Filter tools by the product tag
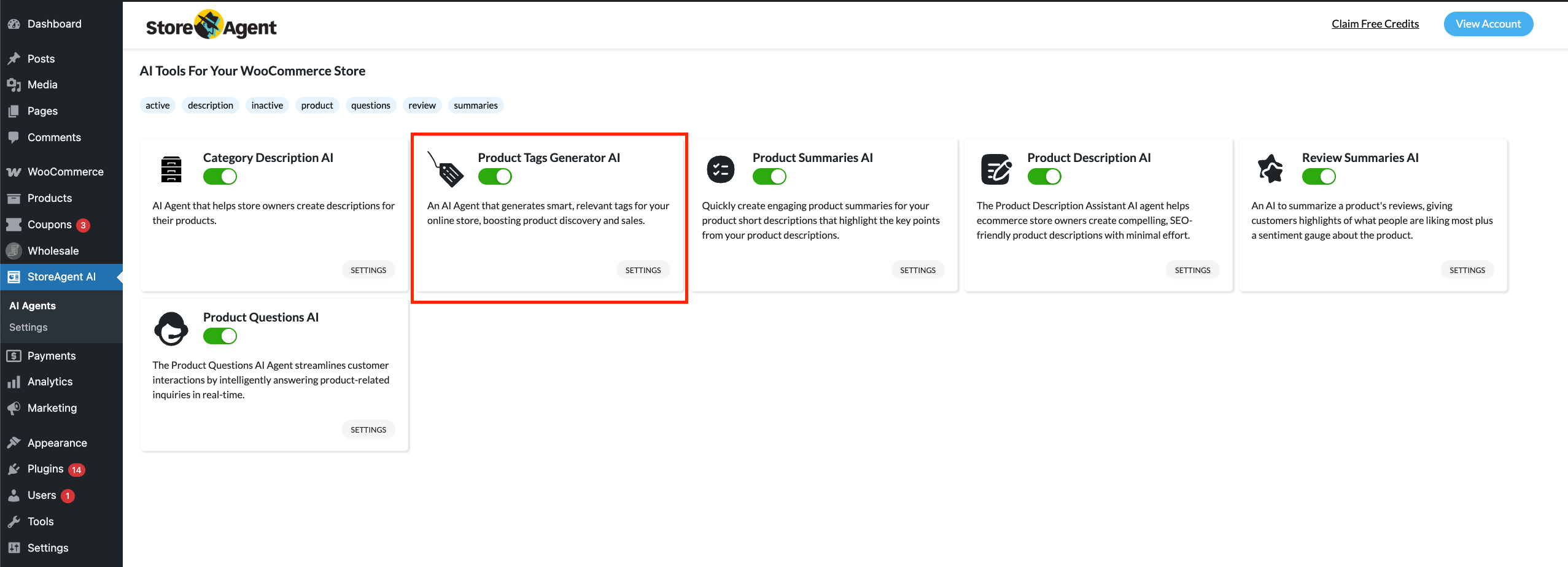Image resolution: width=1568 pixels, height=567 pixels. point(317,106)
